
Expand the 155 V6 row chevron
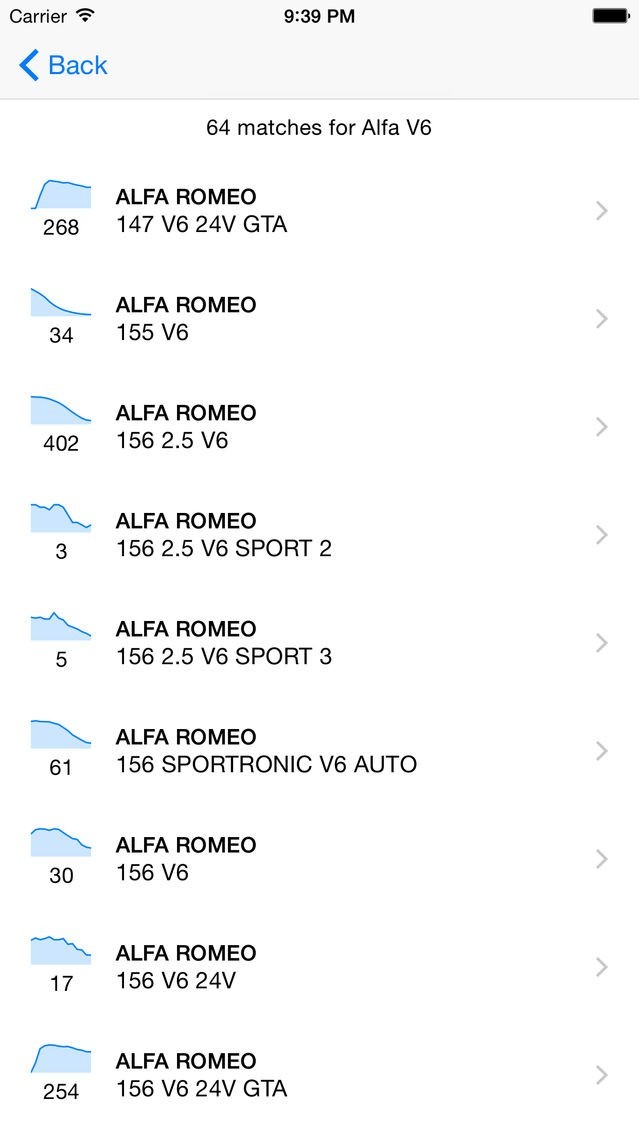[601, 318]
